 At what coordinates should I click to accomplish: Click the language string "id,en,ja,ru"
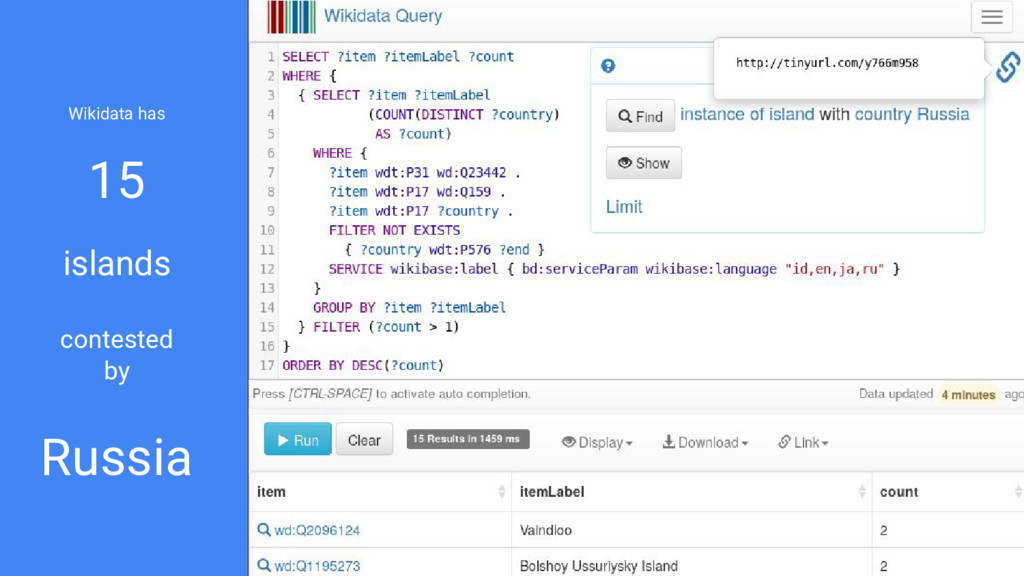(835, 268)
